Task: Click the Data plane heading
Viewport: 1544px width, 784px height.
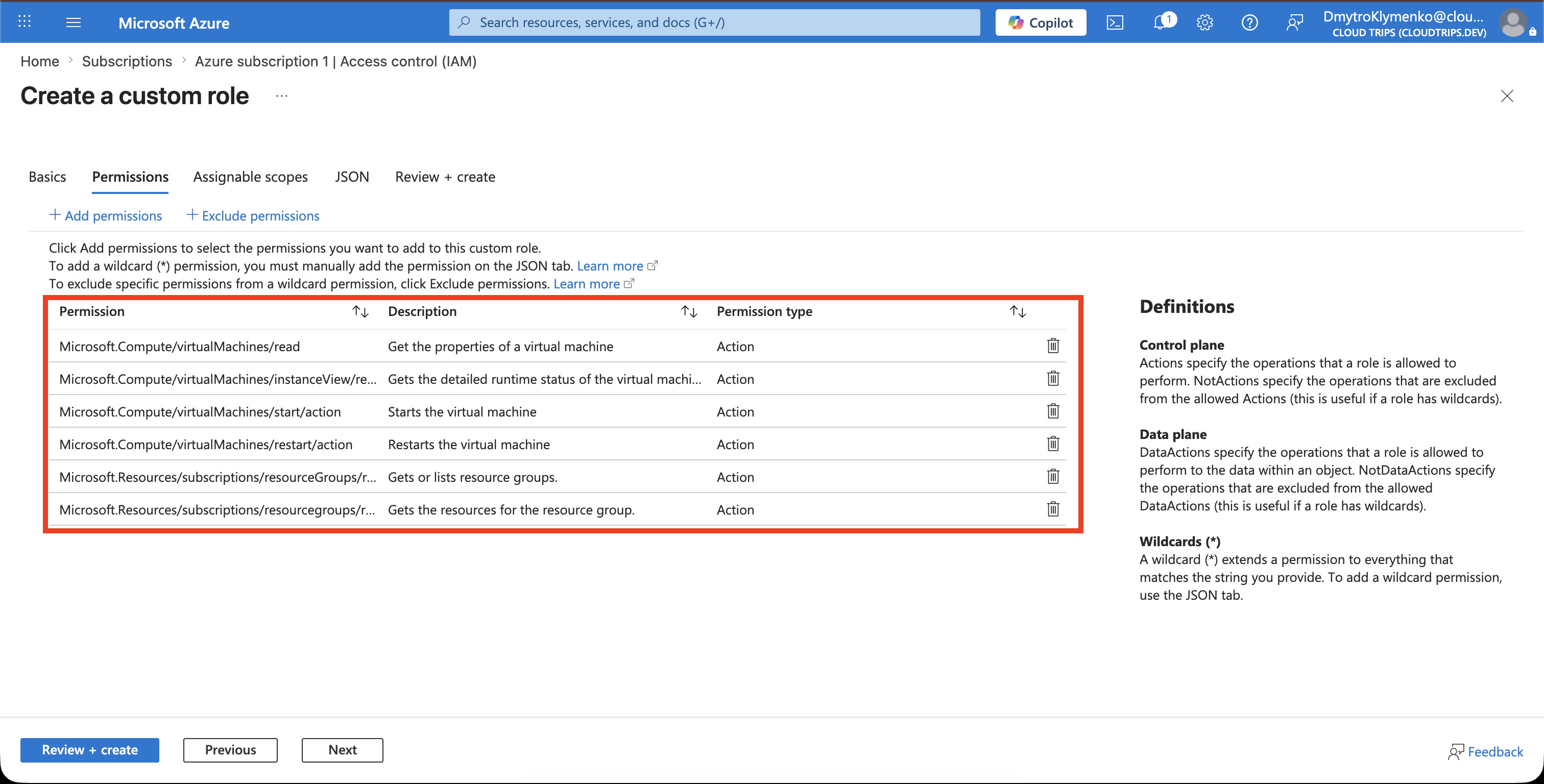Action: [x=1173, y=434]
